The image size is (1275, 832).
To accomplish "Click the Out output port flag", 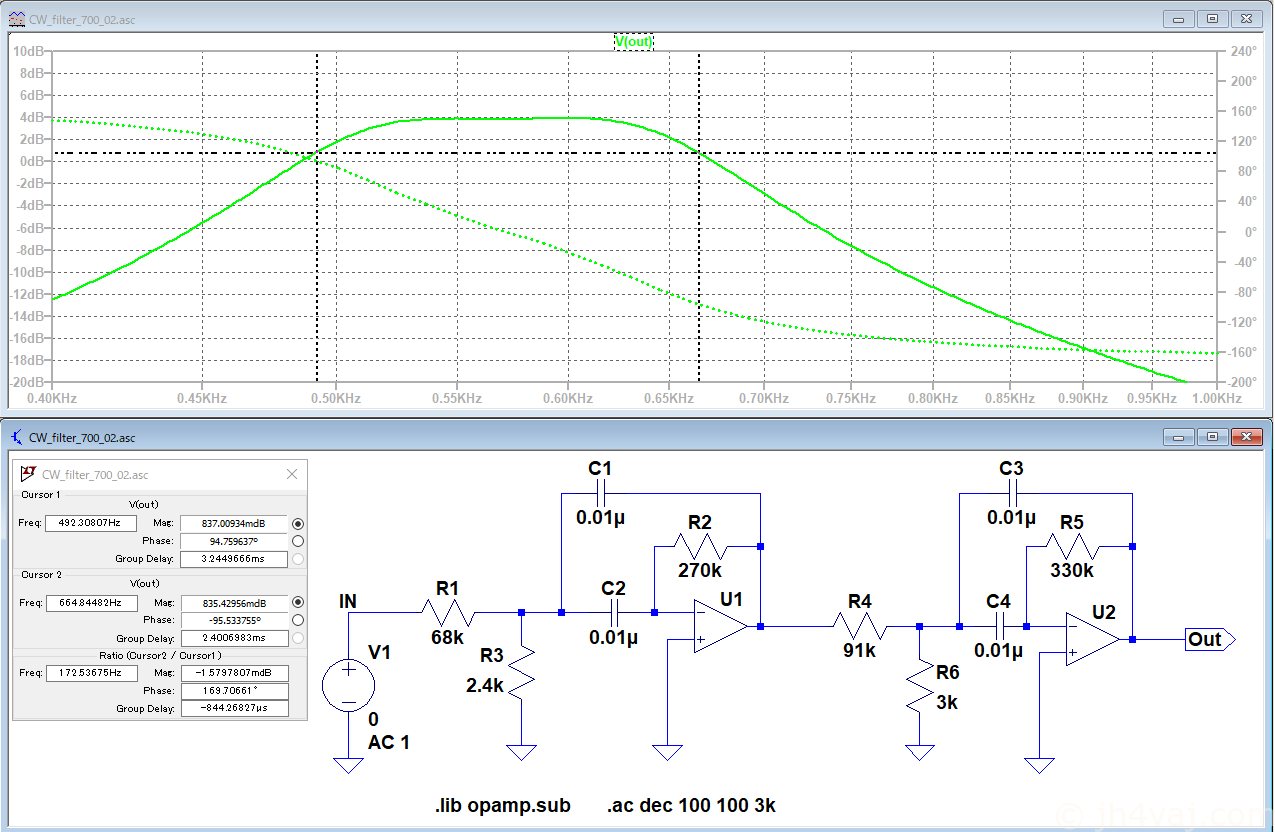I will [x=1211, y=639].
